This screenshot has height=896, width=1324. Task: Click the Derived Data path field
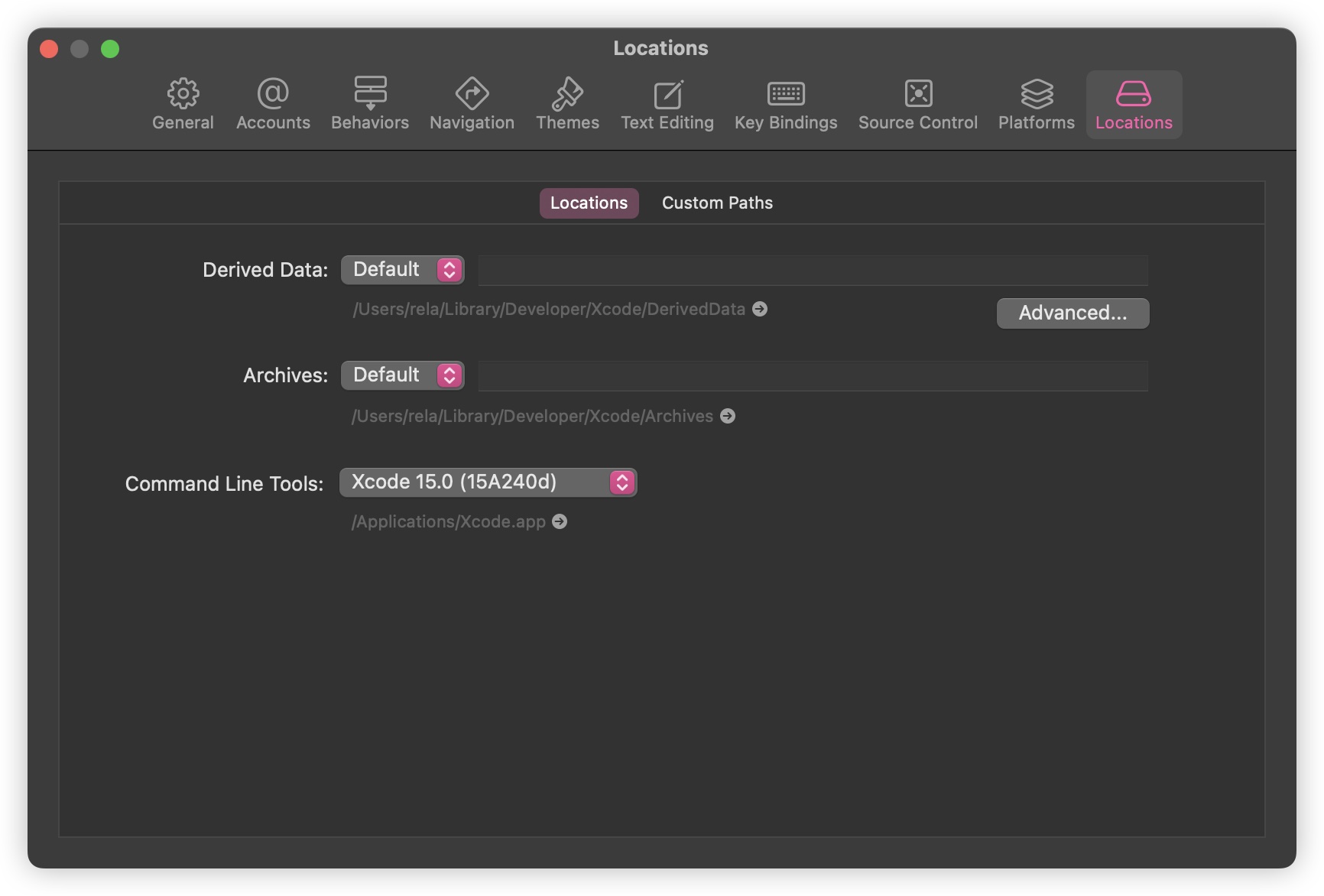click(813, 270)
